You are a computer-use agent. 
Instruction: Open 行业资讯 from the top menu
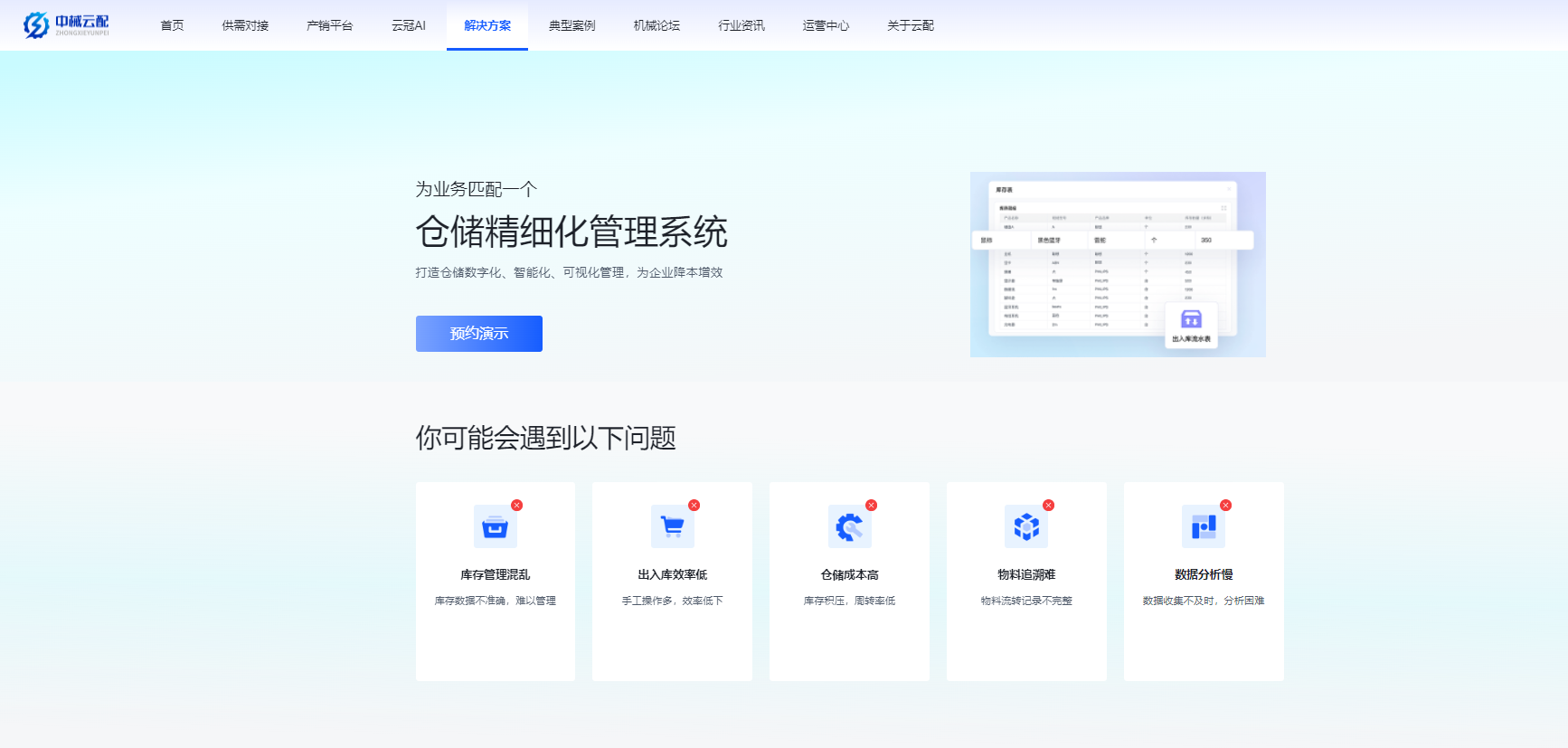pos(741,25)
